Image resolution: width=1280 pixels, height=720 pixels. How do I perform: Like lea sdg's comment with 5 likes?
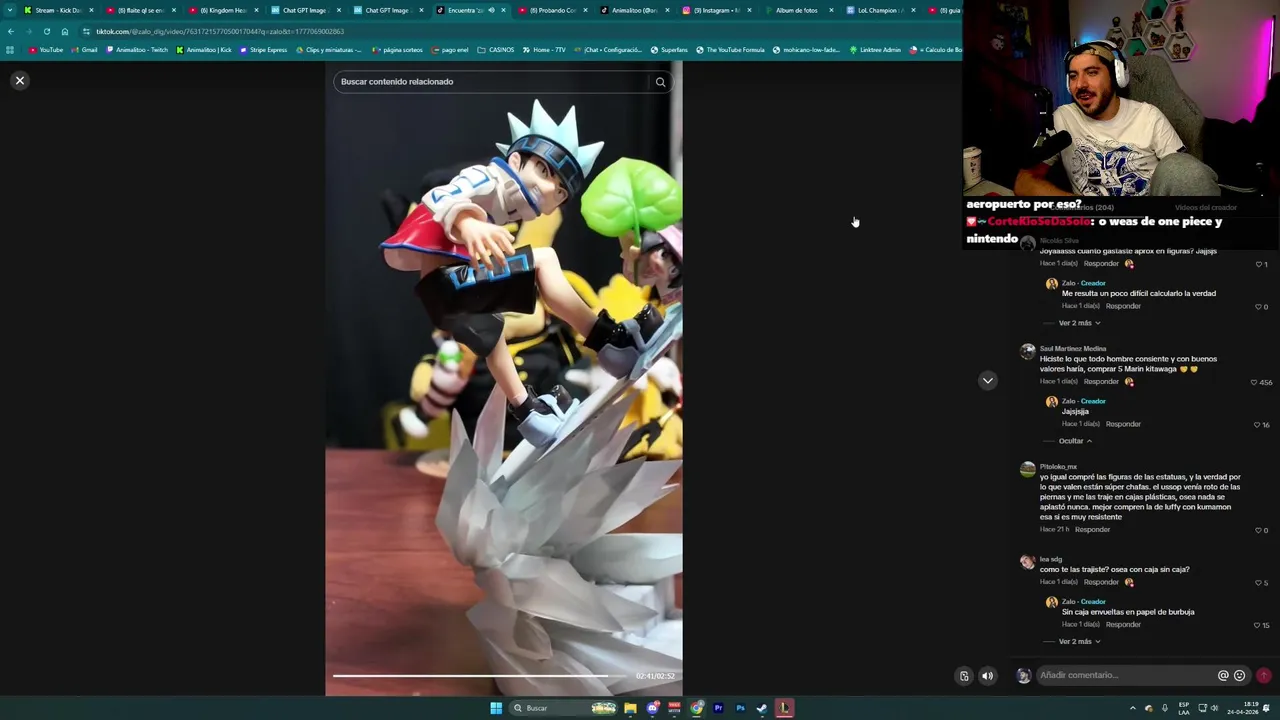coord(1258,582)
